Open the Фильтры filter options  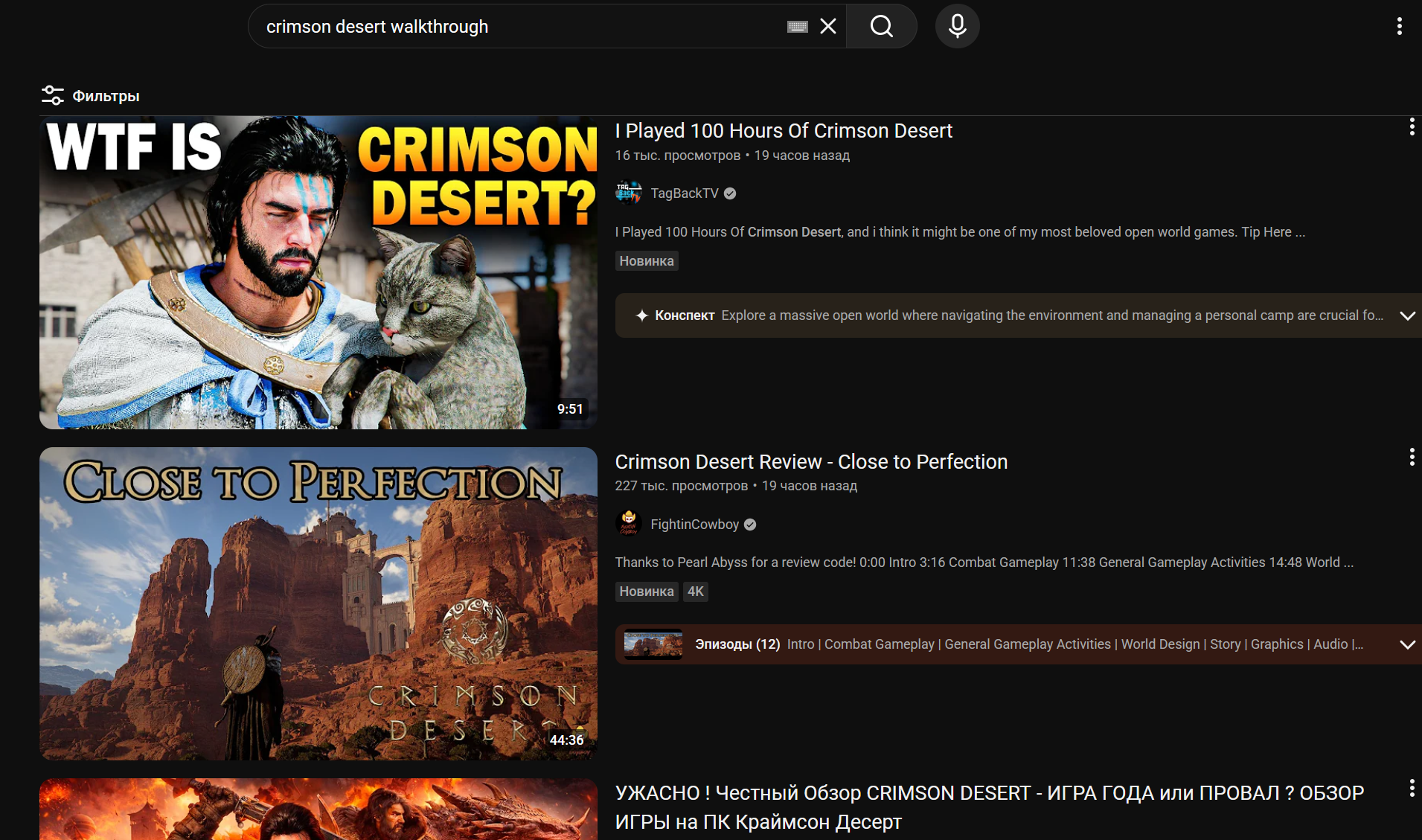click(91, 96)
